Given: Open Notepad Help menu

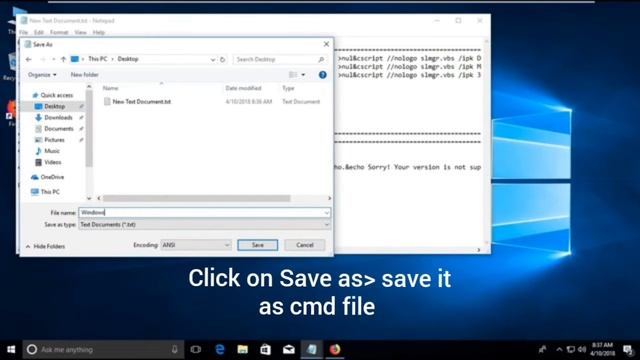Looking at the screenshot, I should (99, 32).
